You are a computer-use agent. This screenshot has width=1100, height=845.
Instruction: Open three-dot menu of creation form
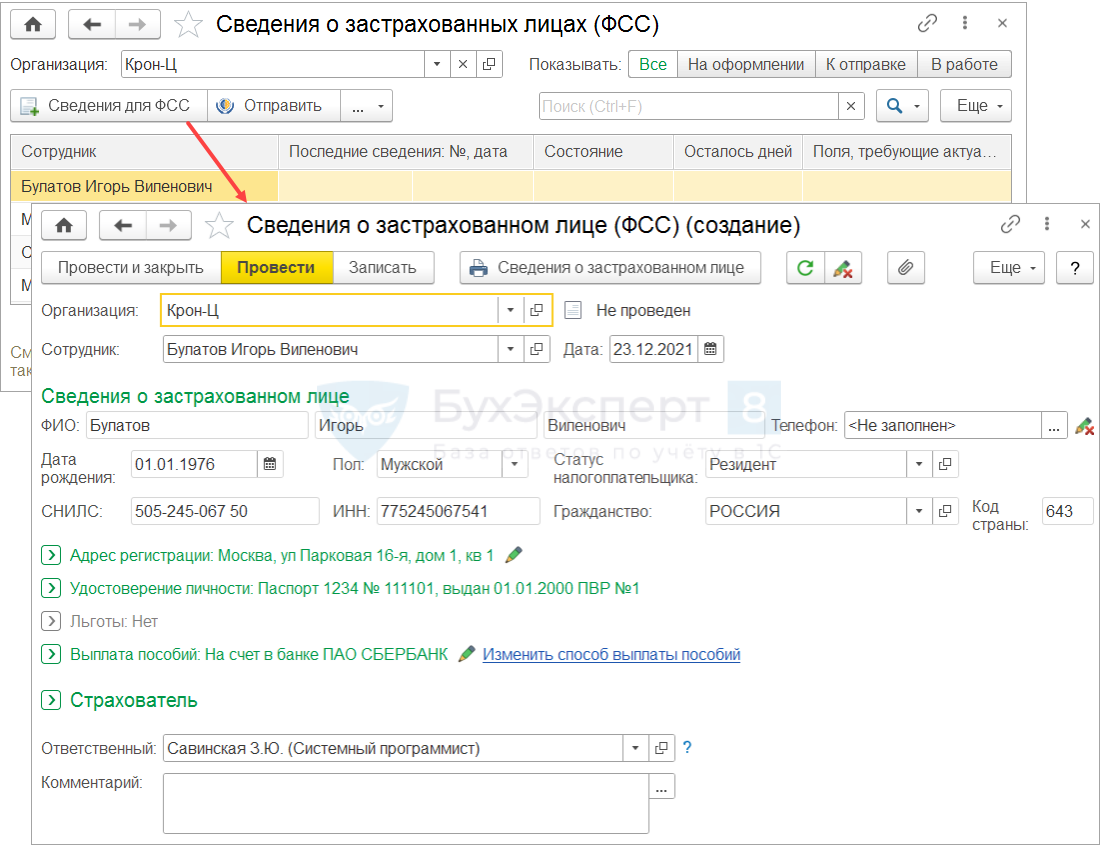tap(1047, 224)
